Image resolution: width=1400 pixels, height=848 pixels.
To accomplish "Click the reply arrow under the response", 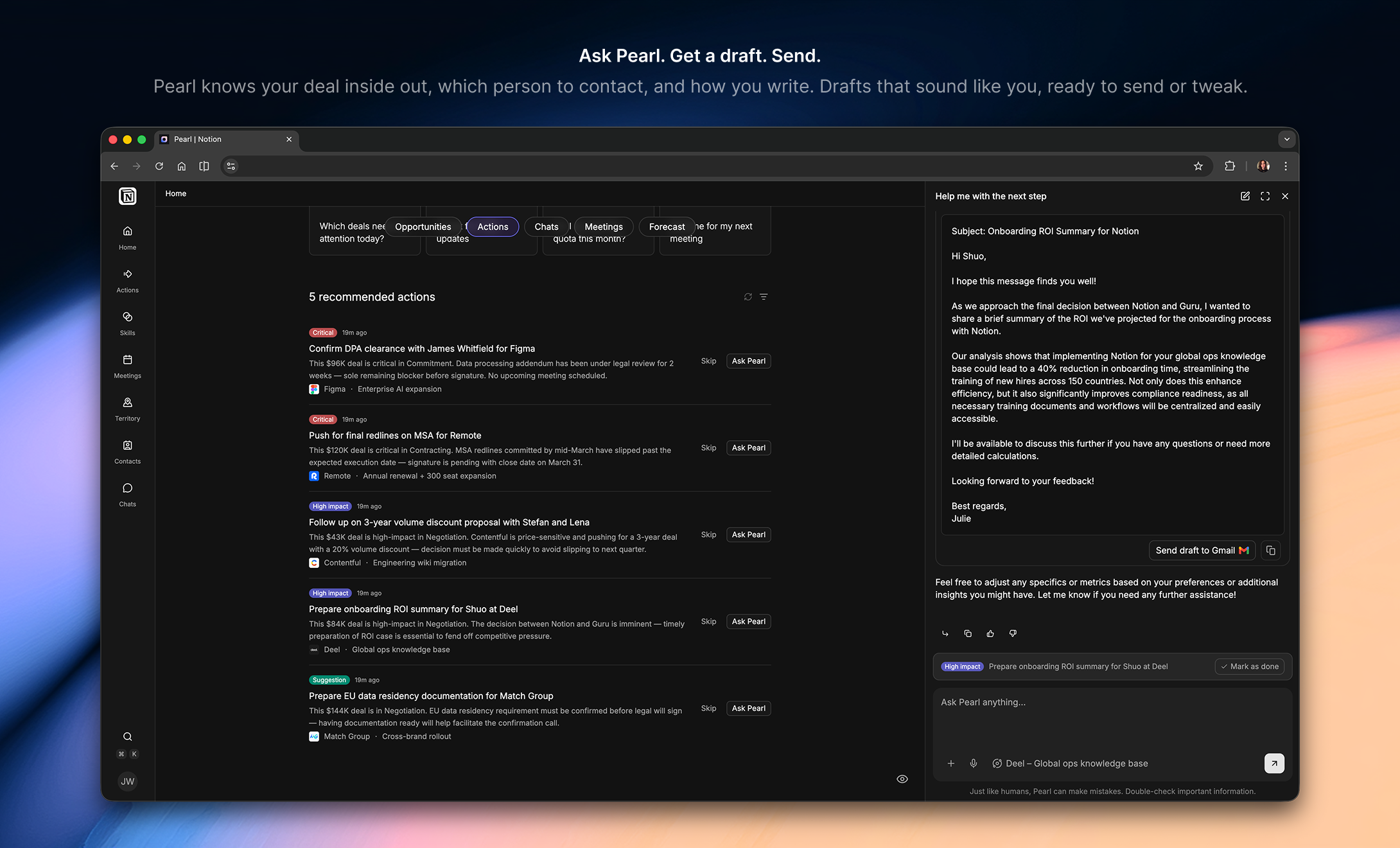I will (x=945, y=633).
